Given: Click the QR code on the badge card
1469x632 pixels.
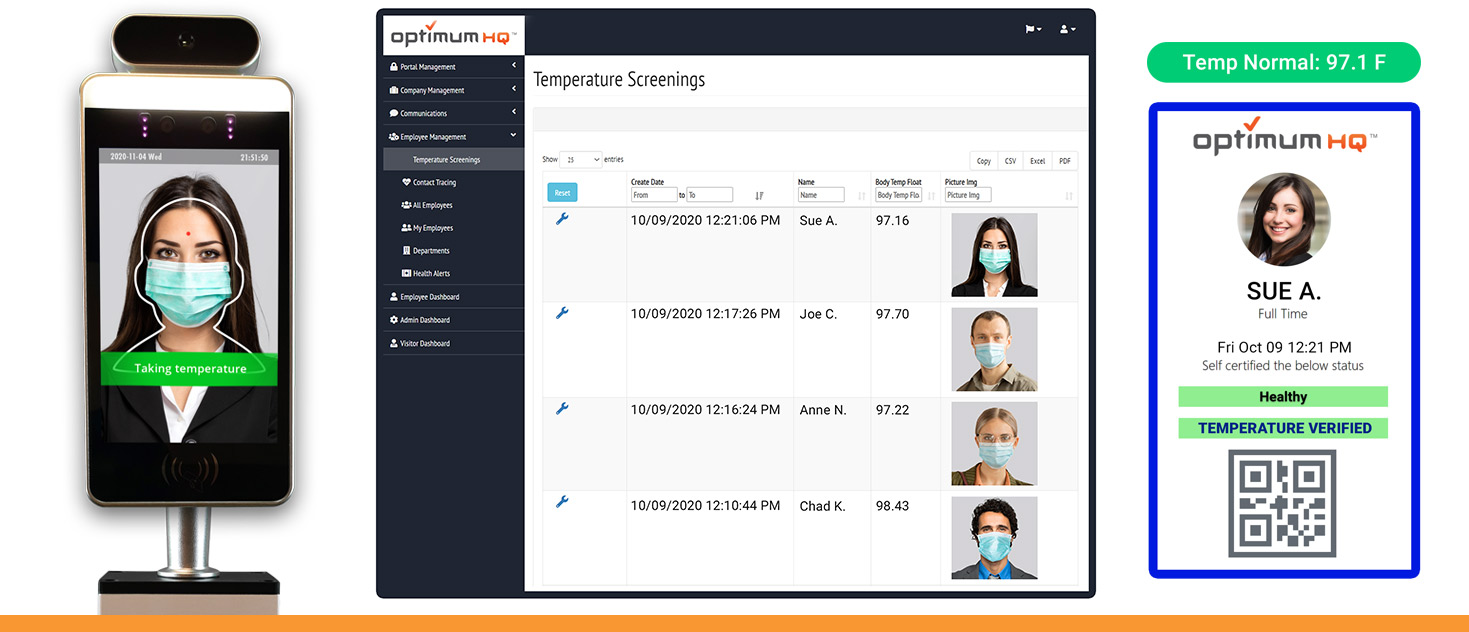Looking at the screenshot, I should pyautogui.click(x=1282, y=504).
